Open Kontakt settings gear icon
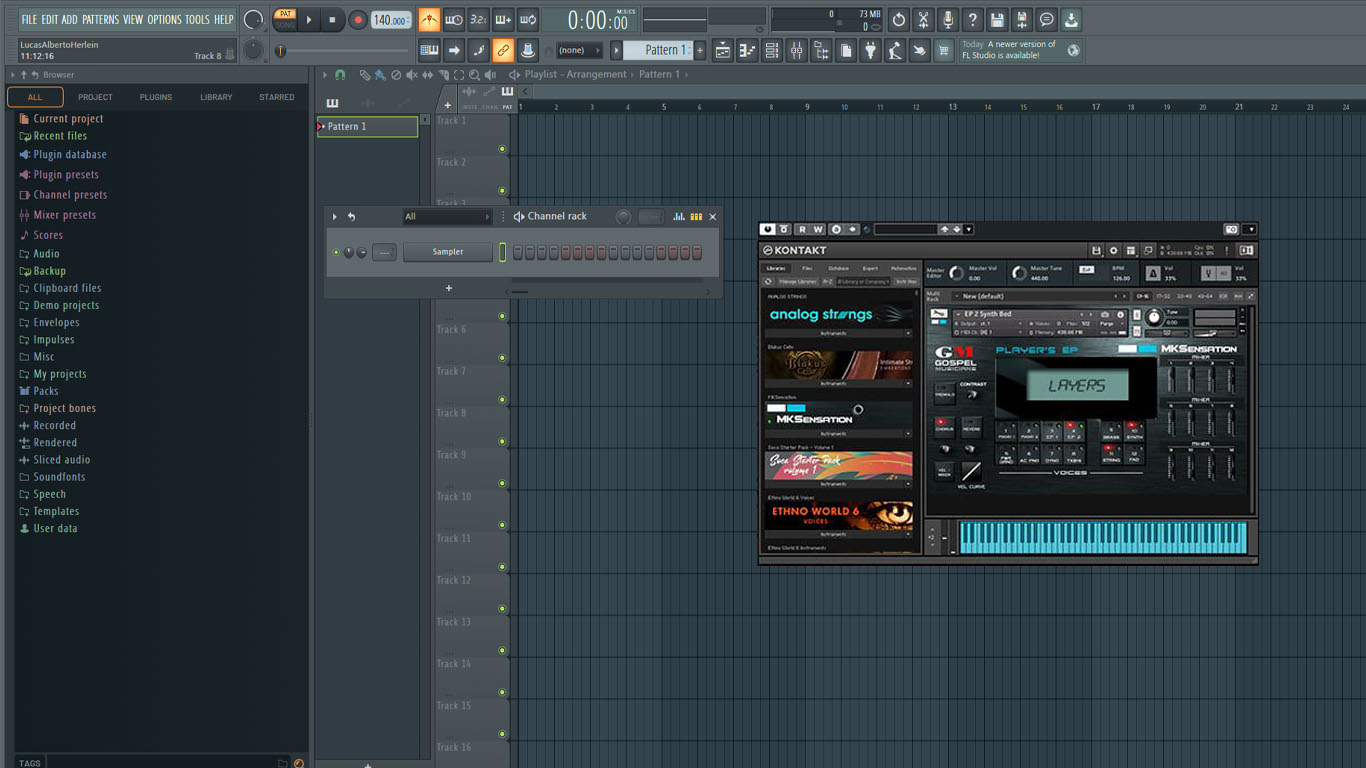 pos(1113,250)
